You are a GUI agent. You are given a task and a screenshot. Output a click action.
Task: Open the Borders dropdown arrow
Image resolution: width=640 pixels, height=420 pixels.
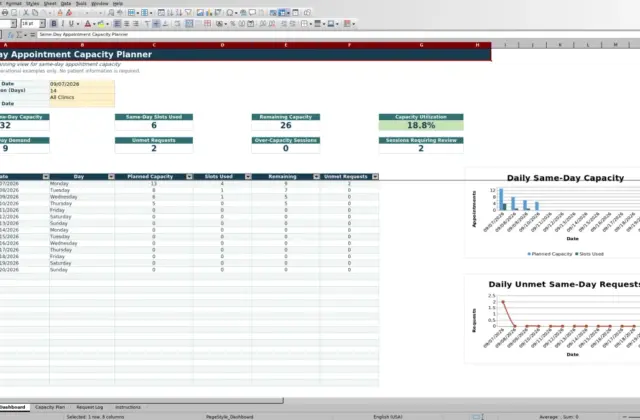click(x=311, y=24)
